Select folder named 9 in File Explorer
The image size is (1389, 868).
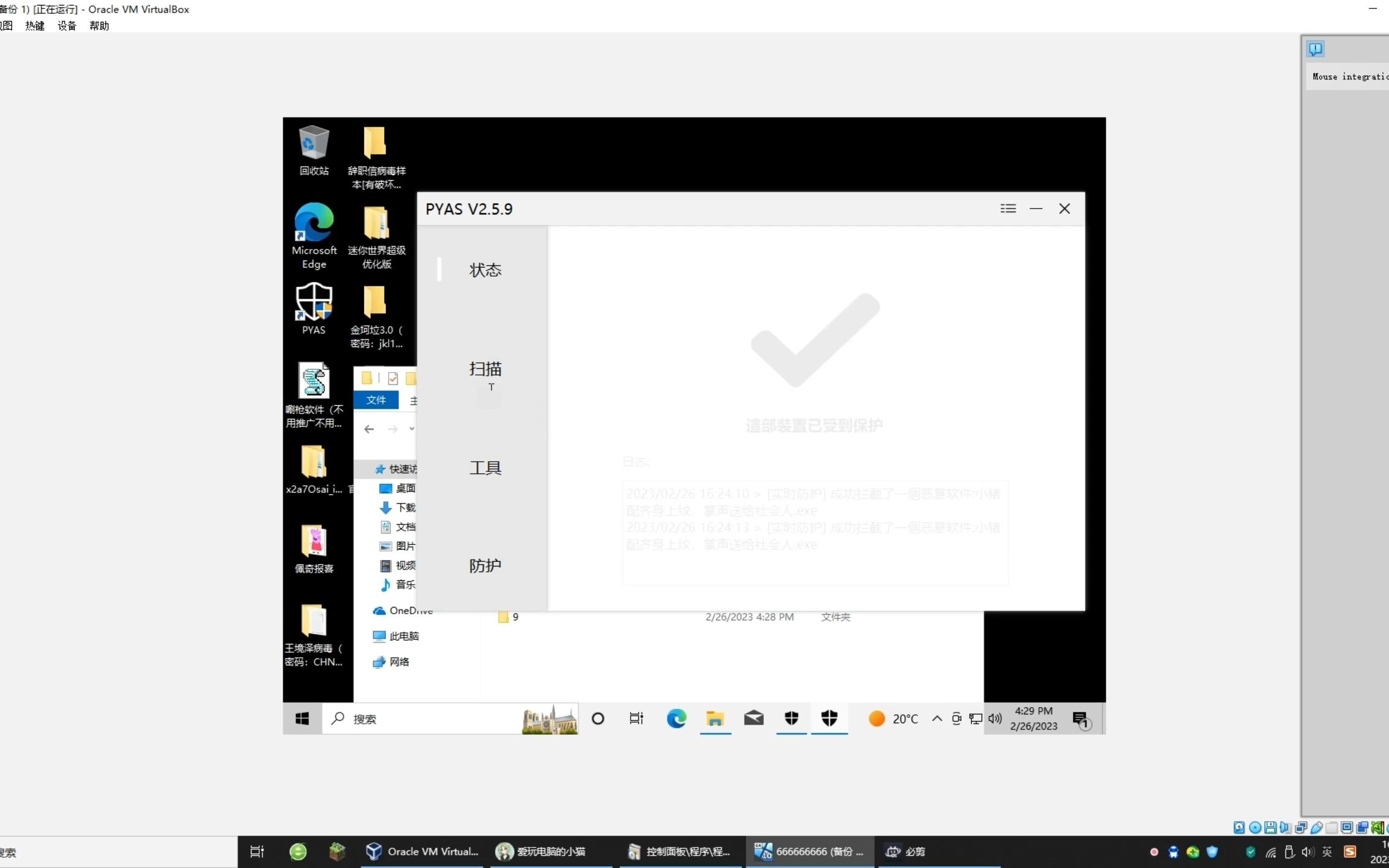508,617
